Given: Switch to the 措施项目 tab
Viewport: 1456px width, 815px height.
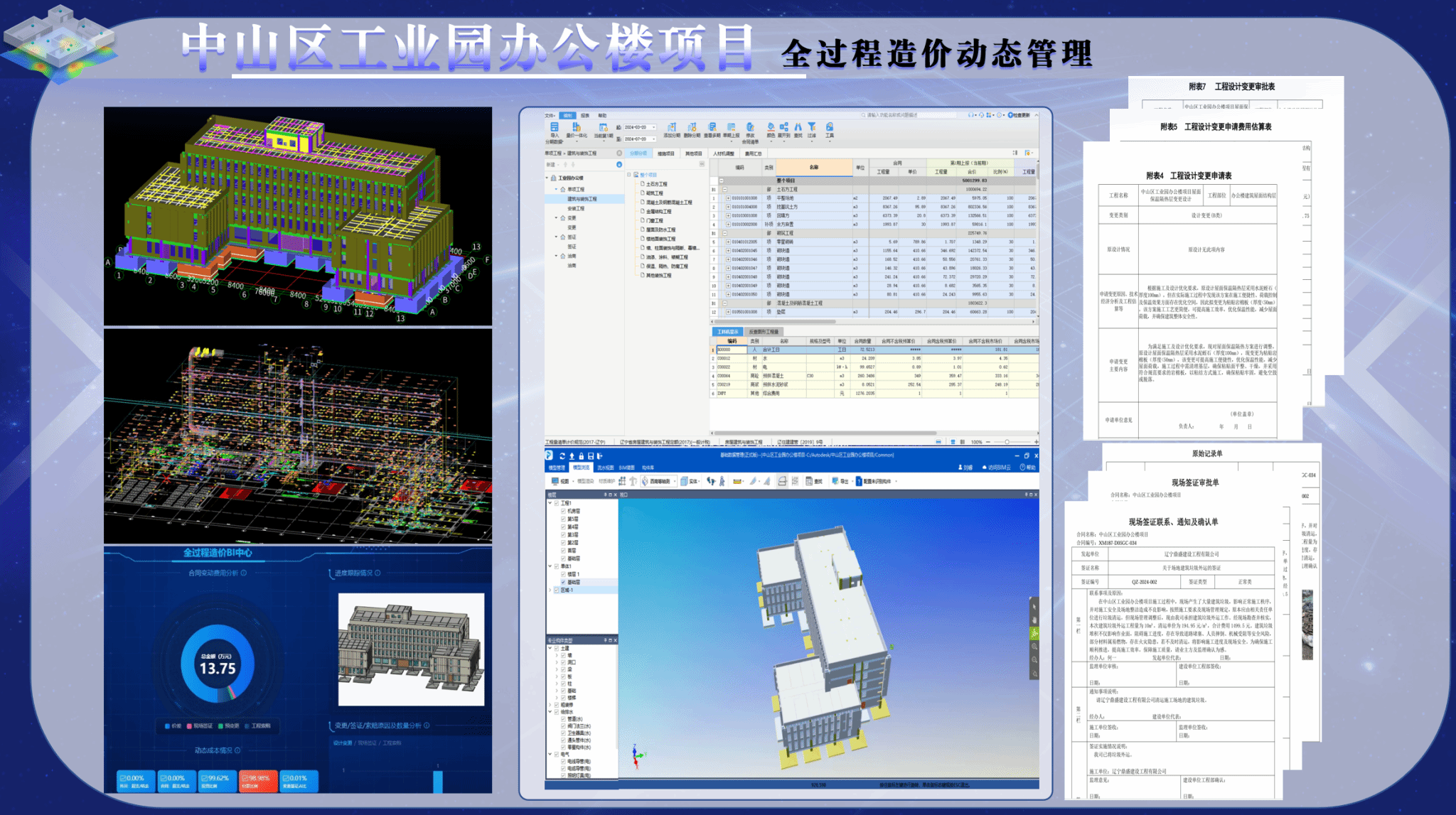Looking at the screenshot, I should pos(665,153).
